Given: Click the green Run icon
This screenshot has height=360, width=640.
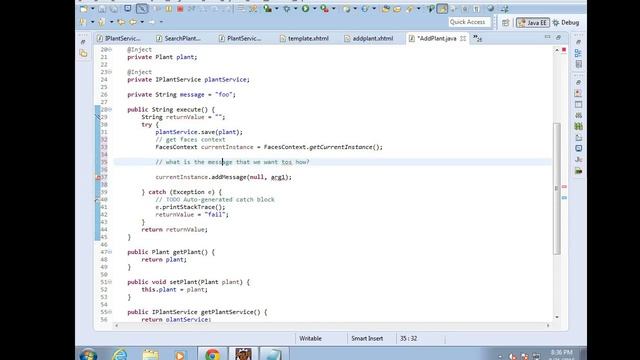Looking at the screenshot, I should pos(305,9).
